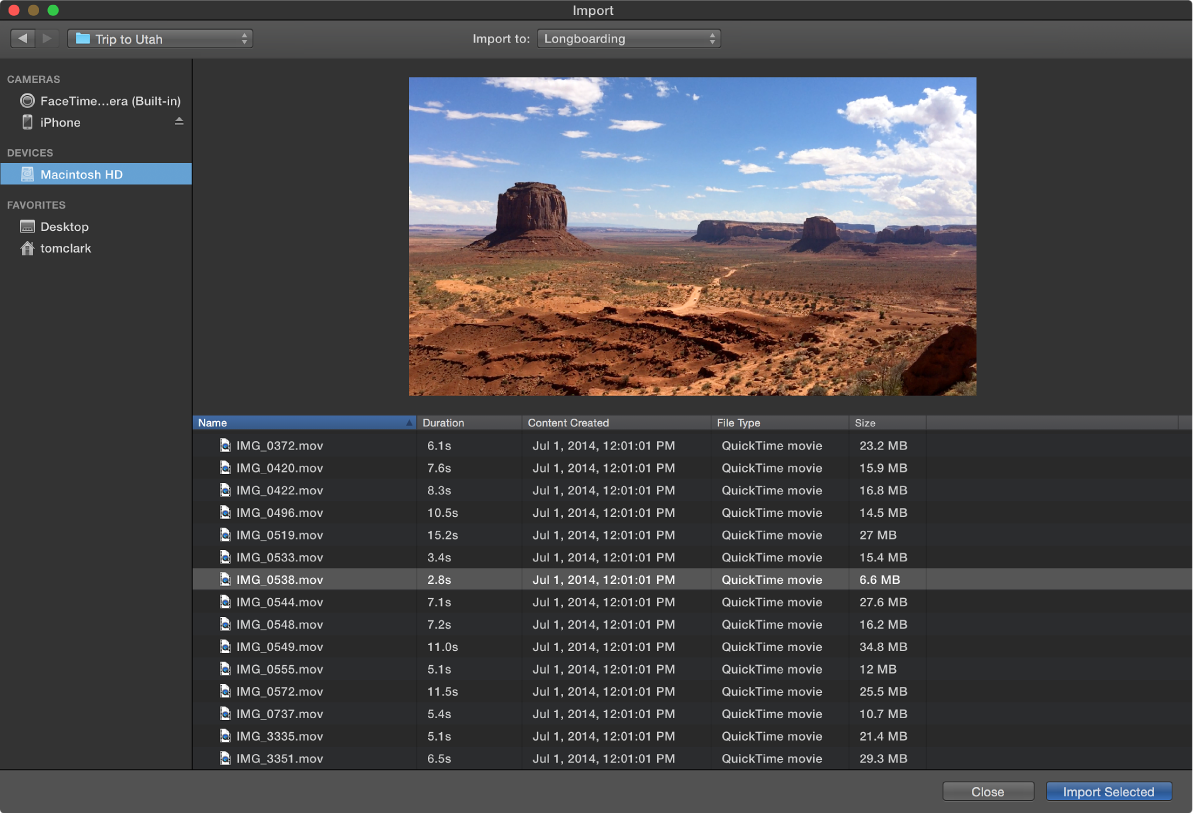This screenshot has height=814, width=1194.
Task: Open the Import to destination popup
Action: [x=629, y=38]
